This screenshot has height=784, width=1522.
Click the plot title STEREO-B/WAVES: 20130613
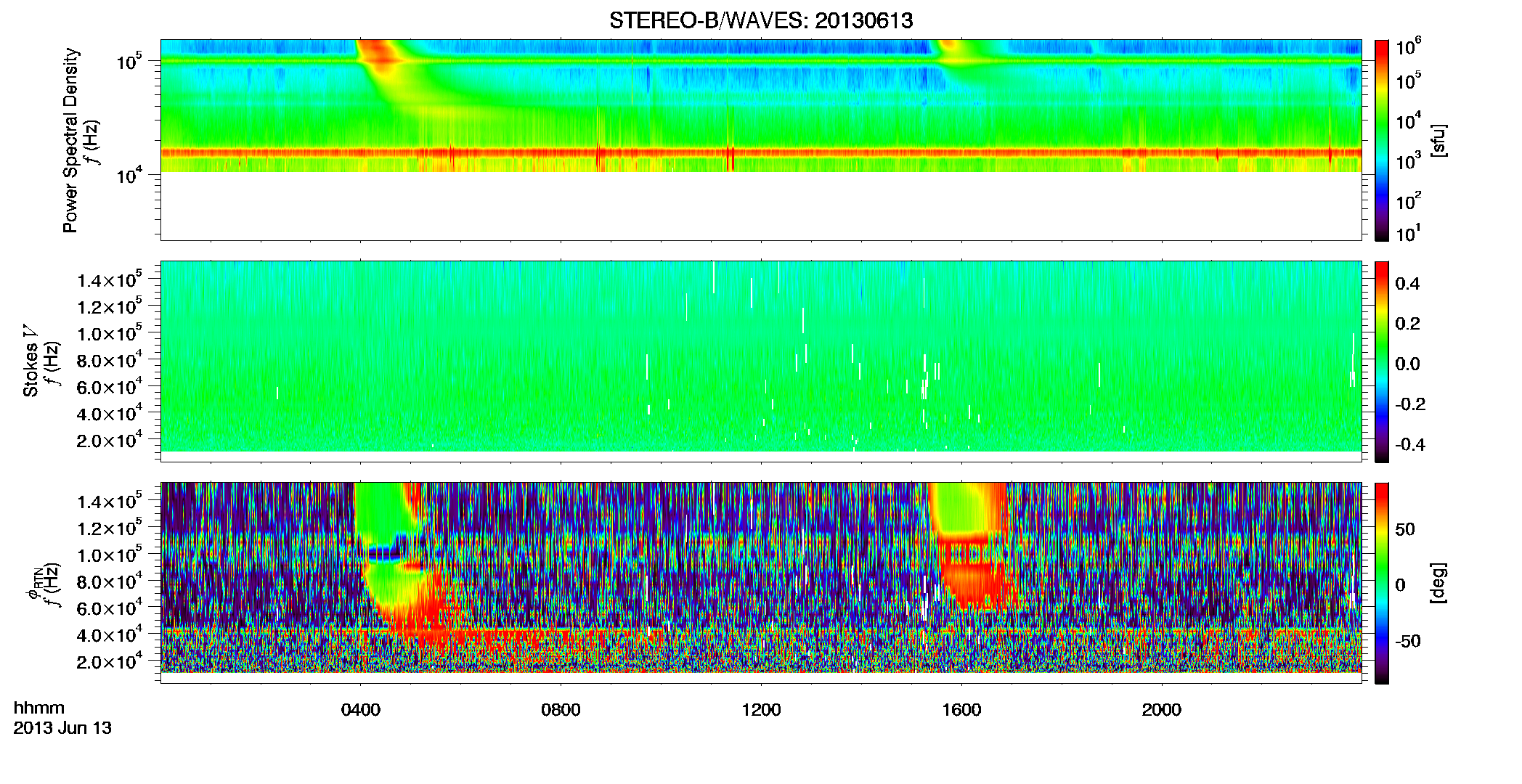click(761, 20)
